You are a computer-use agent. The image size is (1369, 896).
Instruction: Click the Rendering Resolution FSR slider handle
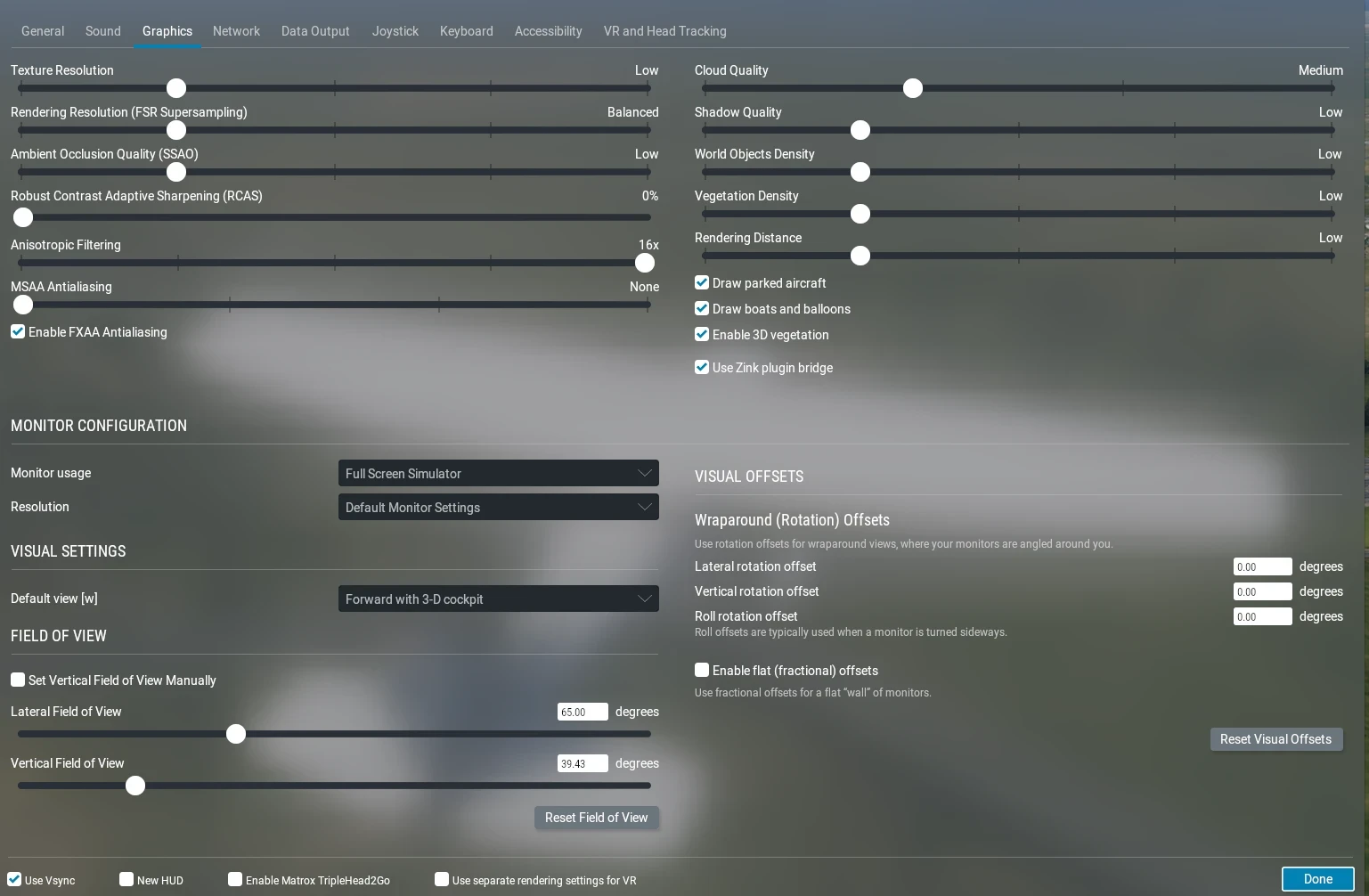click(176, 130)
